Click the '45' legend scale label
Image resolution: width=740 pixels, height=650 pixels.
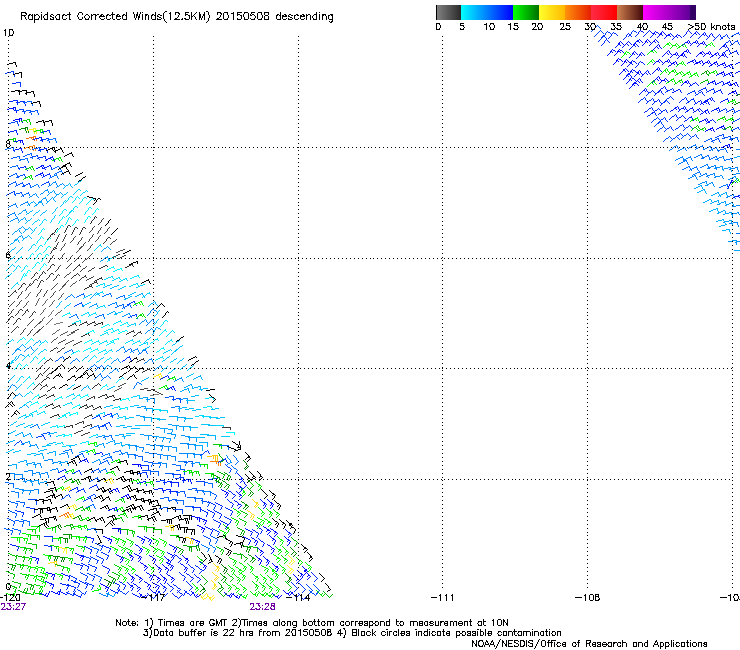tap(667, 27)
